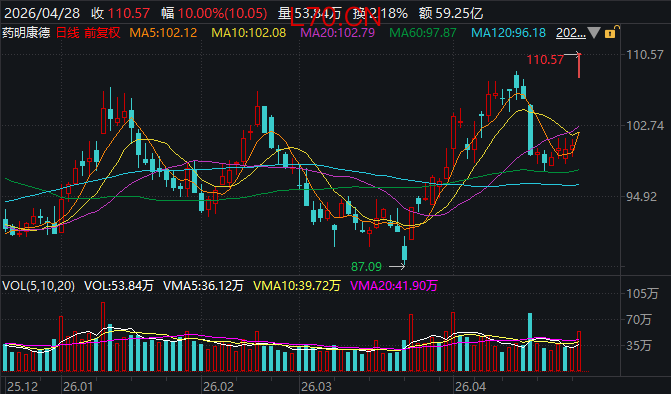This screenshot has width=671, height=394.
Task: Click the 70万 volume axis label
Action: tap(639, 320)
